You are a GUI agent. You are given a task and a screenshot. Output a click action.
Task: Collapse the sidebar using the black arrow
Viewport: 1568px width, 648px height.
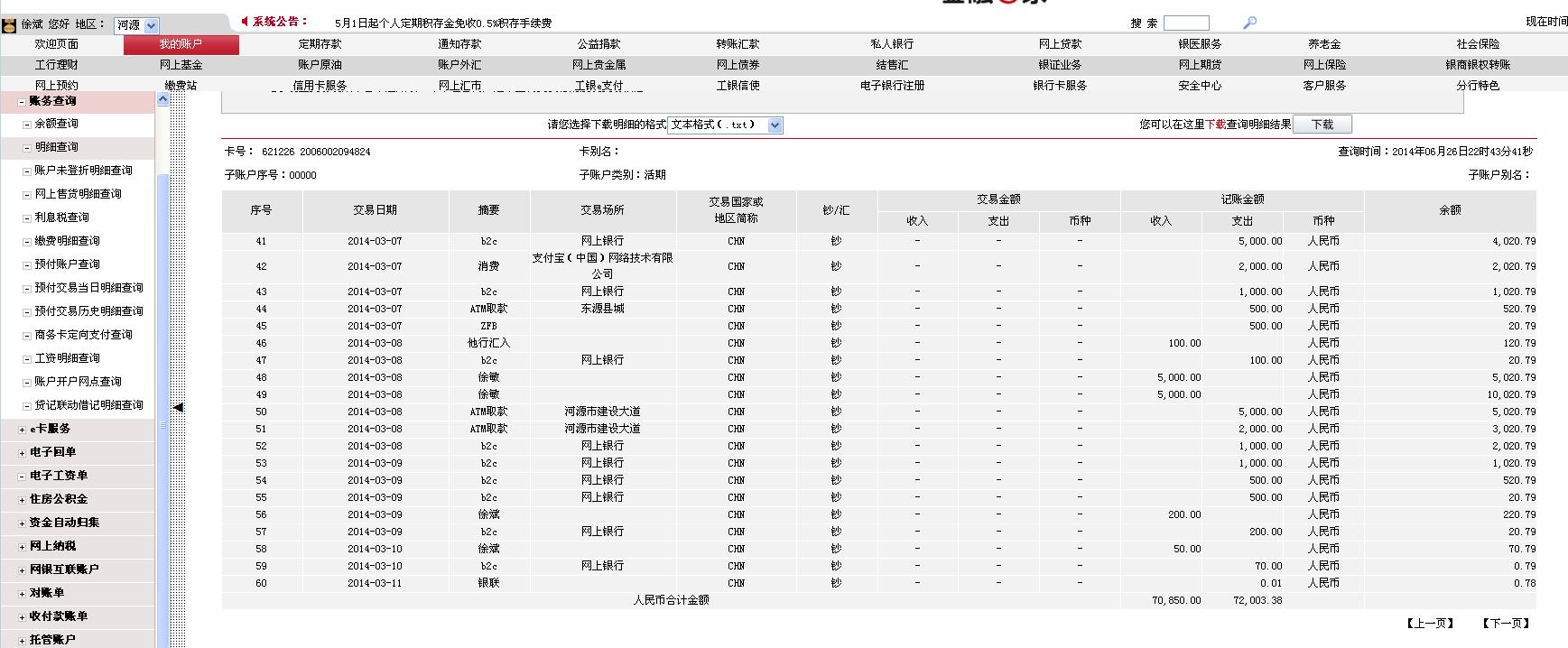click(x=178, y=407)
